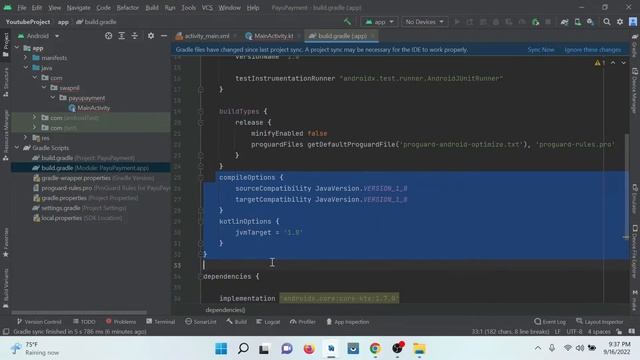
Task: Click the project panel horizontal scrollbar
Action: (x=79, y=313)
